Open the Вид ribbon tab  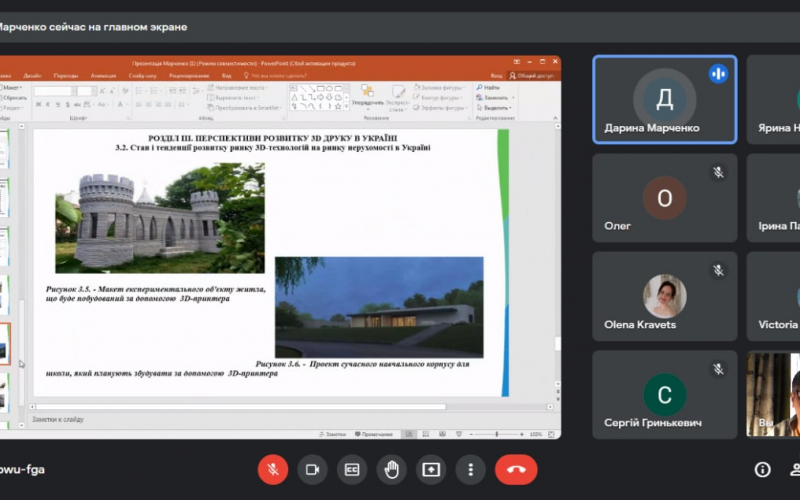(227, 76)
